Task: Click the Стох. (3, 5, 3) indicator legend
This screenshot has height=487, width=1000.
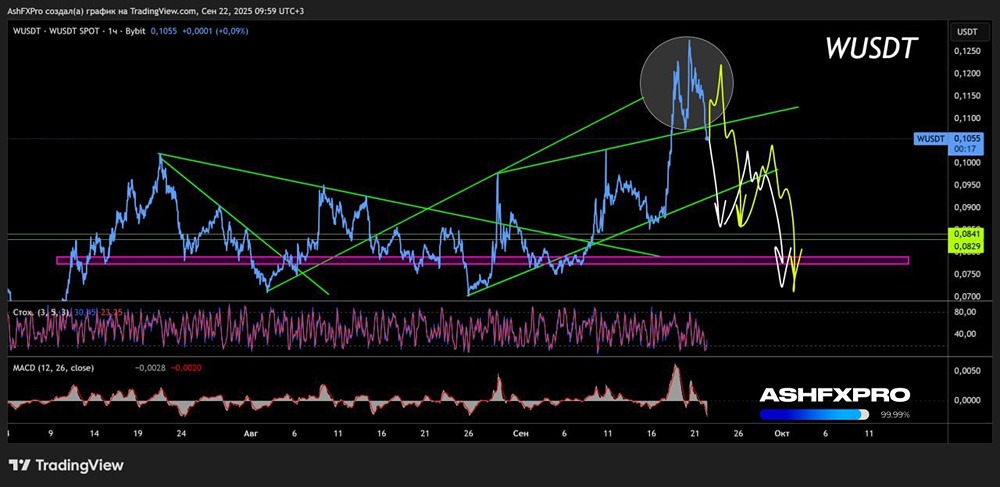Action: (40, 311)
